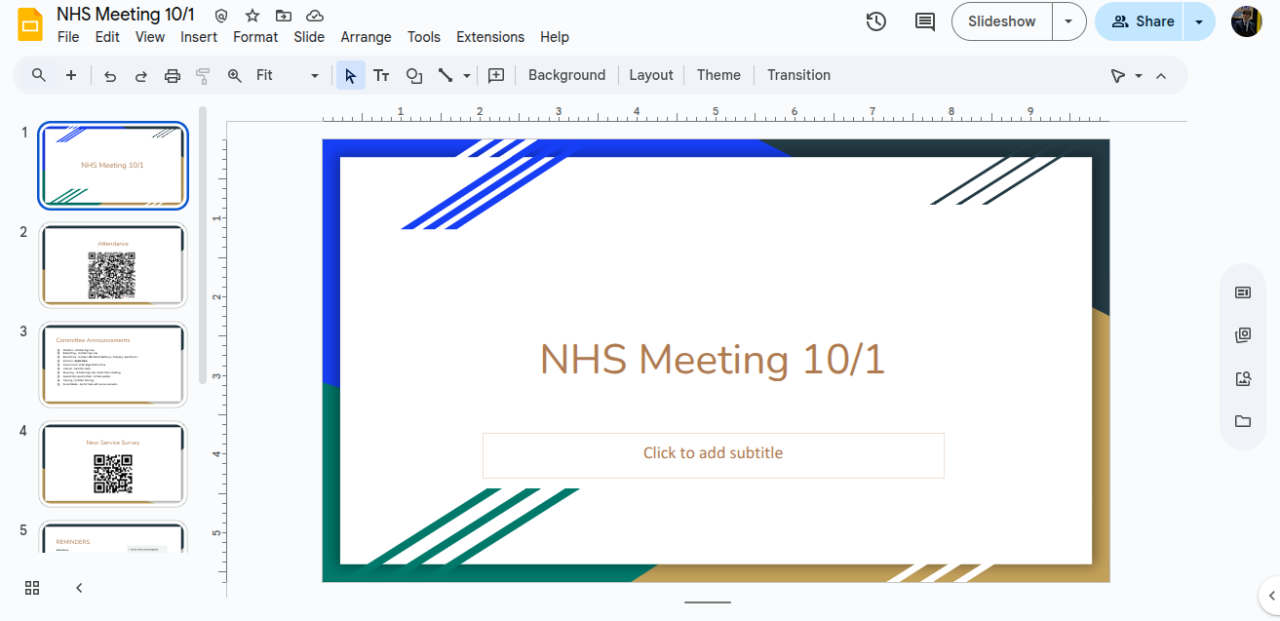Viewport: 1280px width, 621px height.
Task: Open speaker notes side panel icon
Action: click(x=1243, y=292)
